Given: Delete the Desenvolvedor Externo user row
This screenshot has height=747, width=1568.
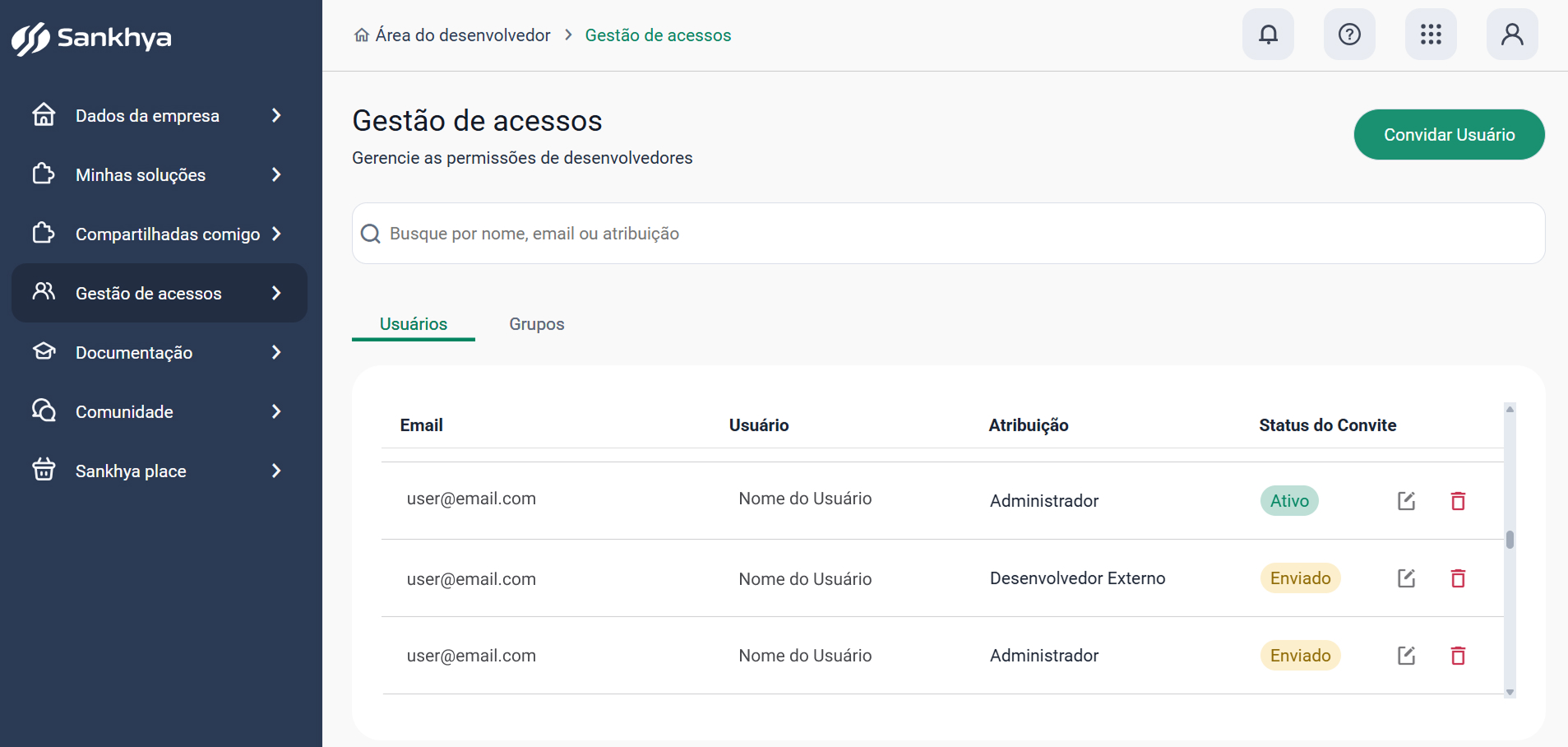Looking at the screenshot, I should pyautogui.click(x=1458, y=578).
